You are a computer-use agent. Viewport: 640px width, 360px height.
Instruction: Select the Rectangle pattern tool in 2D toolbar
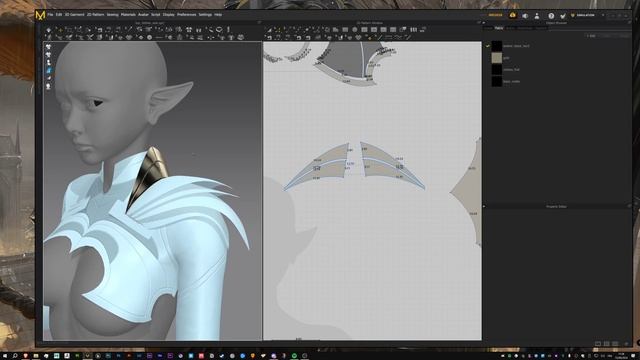(x=345, y=30)
